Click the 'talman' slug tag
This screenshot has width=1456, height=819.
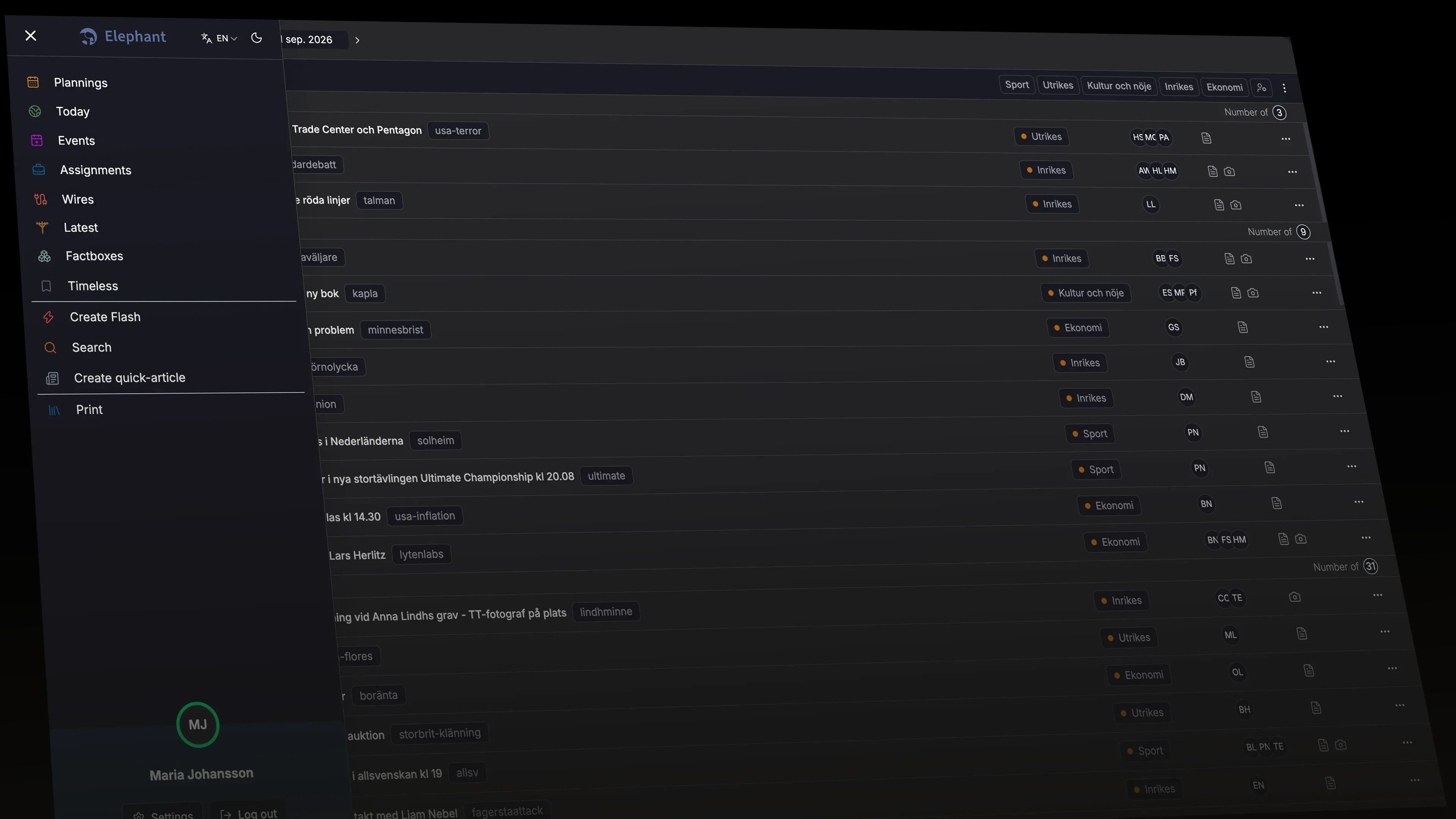pyautogui.click(x=379, y=201)
